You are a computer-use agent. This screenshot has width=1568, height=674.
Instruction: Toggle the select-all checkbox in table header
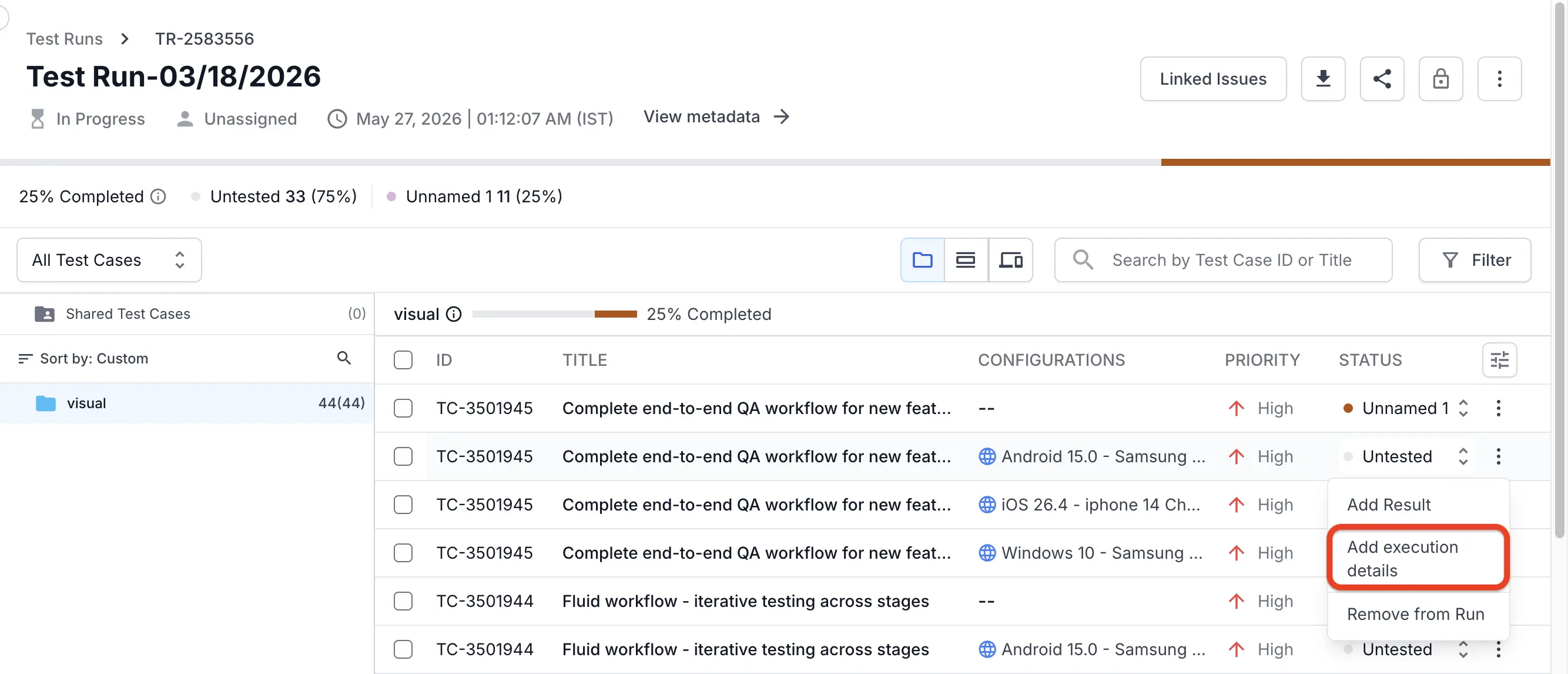[x=403, y=359]
